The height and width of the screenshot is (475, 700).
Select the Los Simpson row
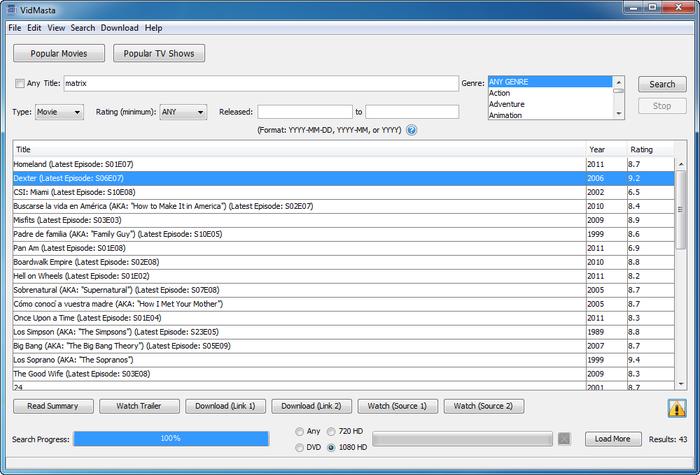(x=344, y=332)
